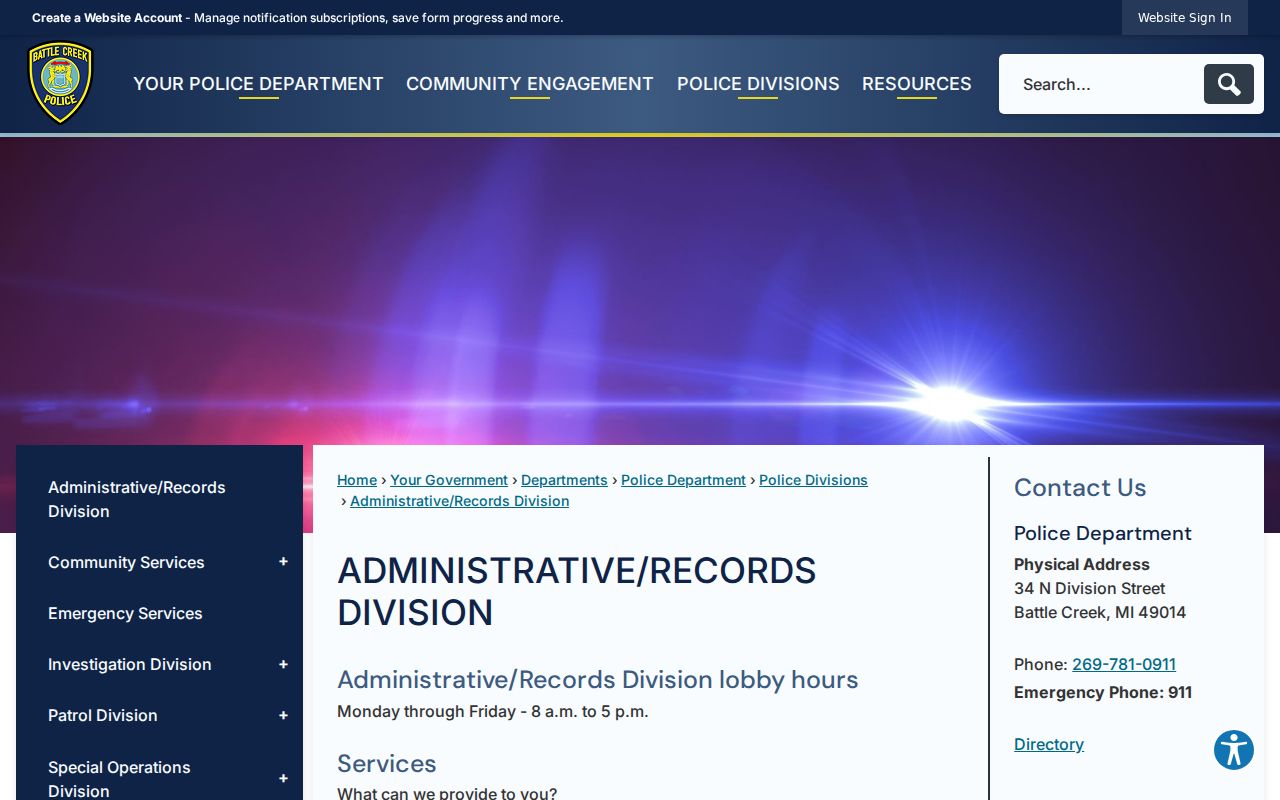The image size is (1280, 800).
Task: Expand the Investigation Division submenu
Action: [x=283, y=664]
